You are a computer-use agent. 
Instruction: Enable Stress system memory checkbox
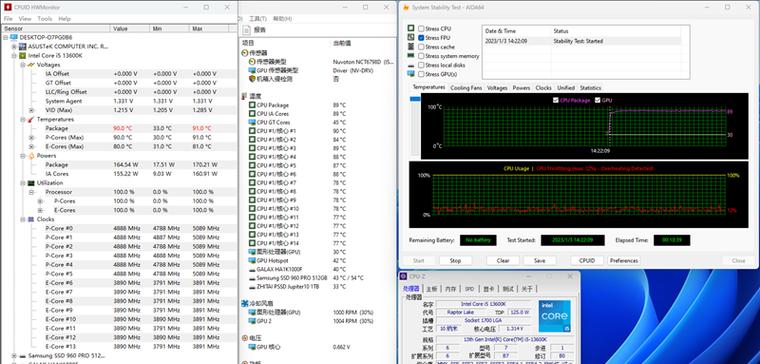pos(421,56)
